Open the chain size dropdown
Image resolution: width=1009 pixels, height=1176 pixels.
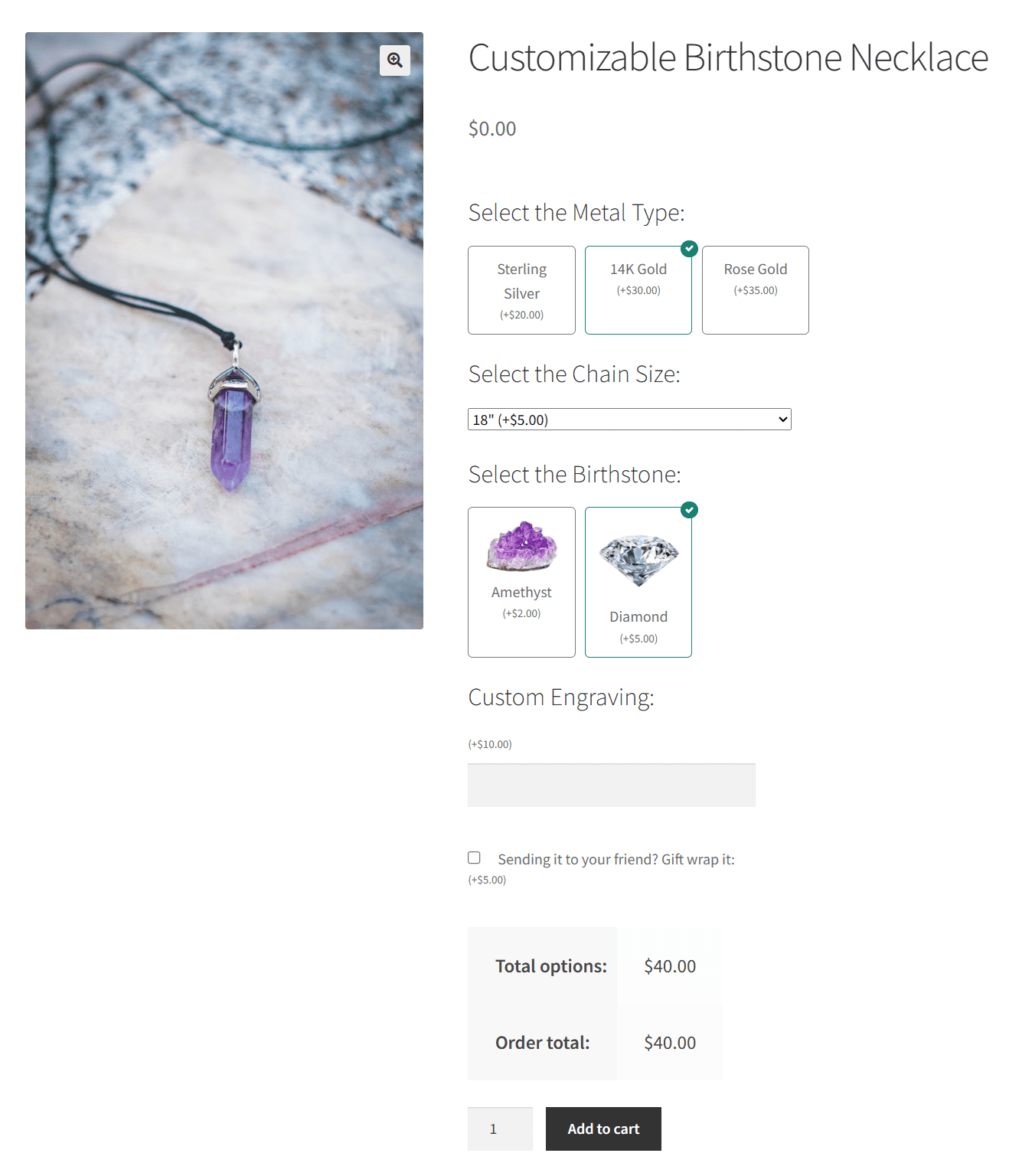[x=629, y=420]
